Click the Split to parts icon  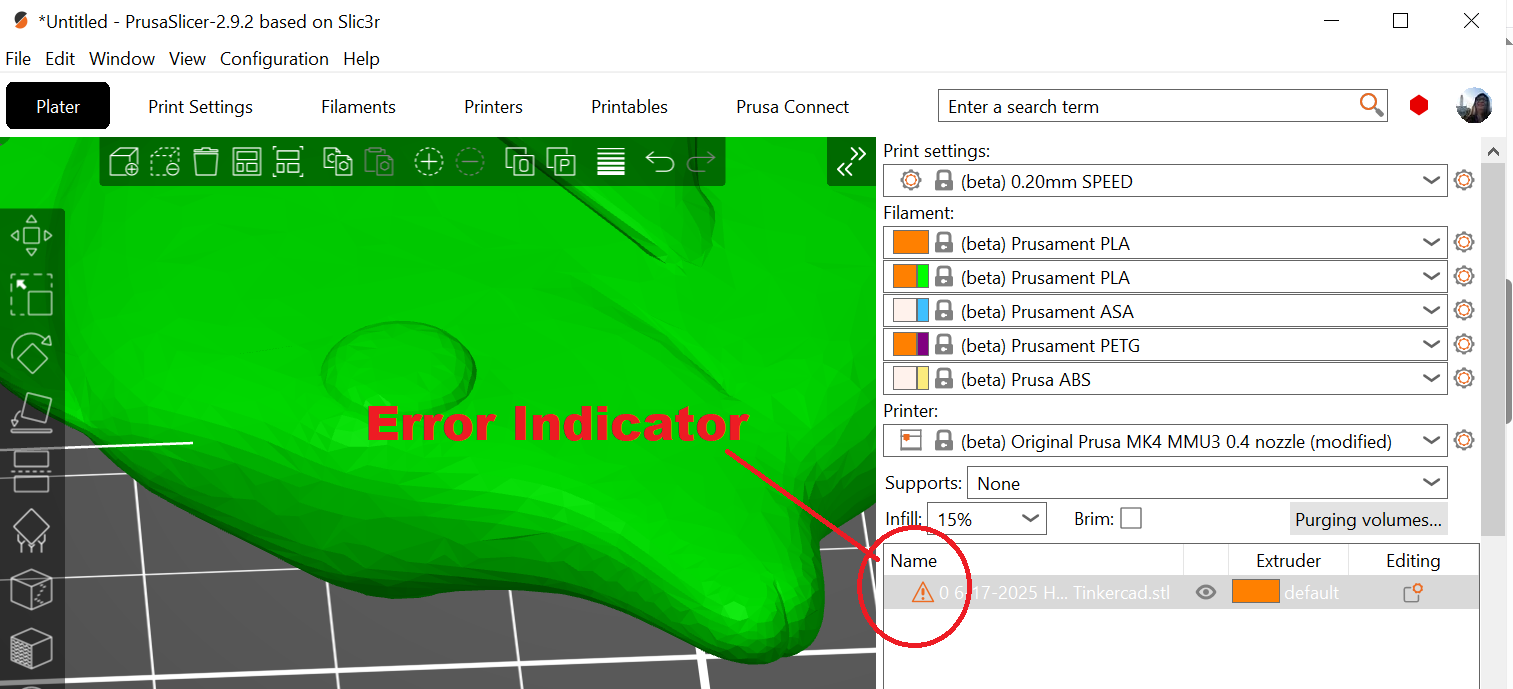(x=562, y=162)
